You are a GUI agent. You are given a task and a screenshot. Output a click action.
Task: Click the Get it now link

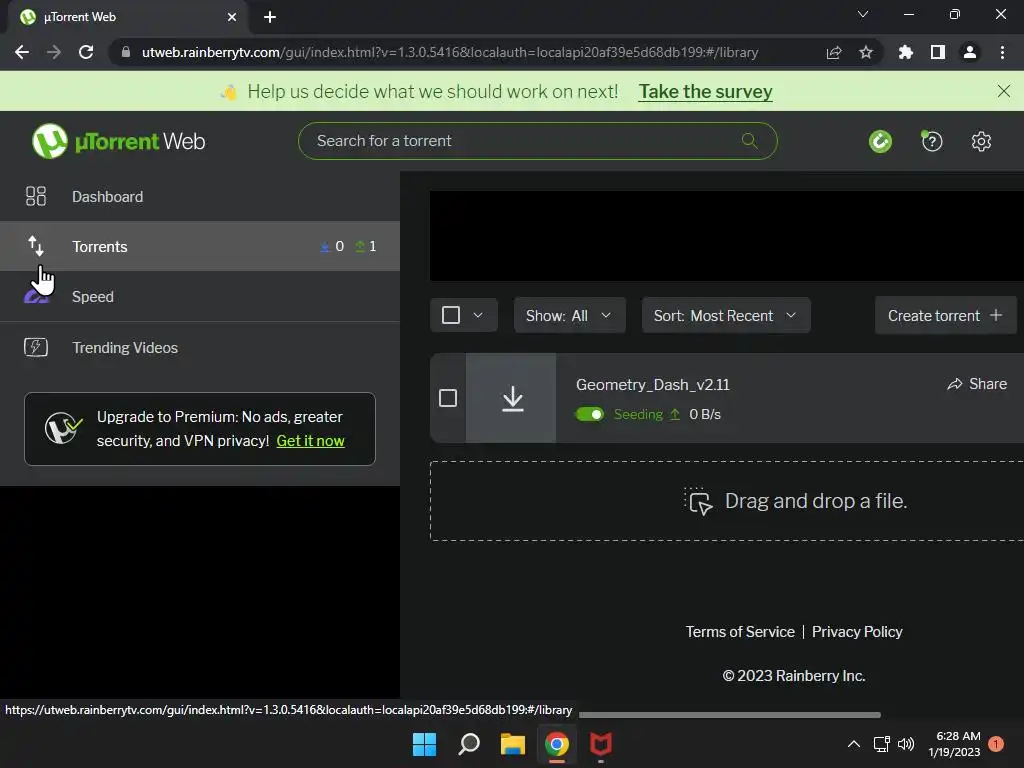pos(310,441)
